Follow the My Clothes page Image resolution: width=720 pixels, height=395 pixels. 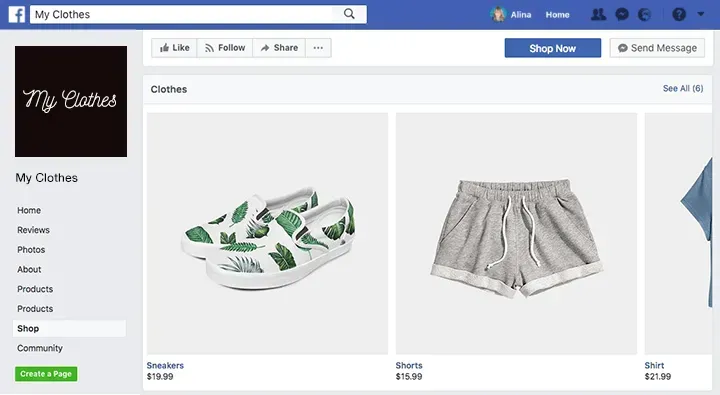pos(225,48)
